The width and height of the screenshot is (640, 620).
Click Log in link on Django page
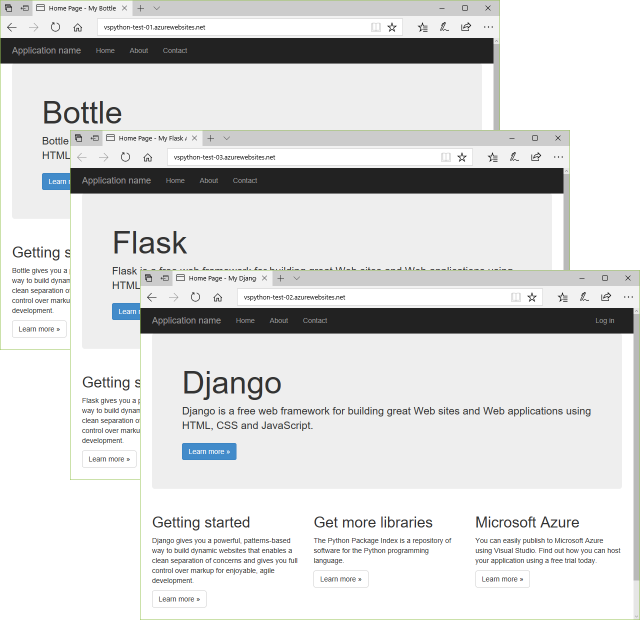tap(604, 320)
